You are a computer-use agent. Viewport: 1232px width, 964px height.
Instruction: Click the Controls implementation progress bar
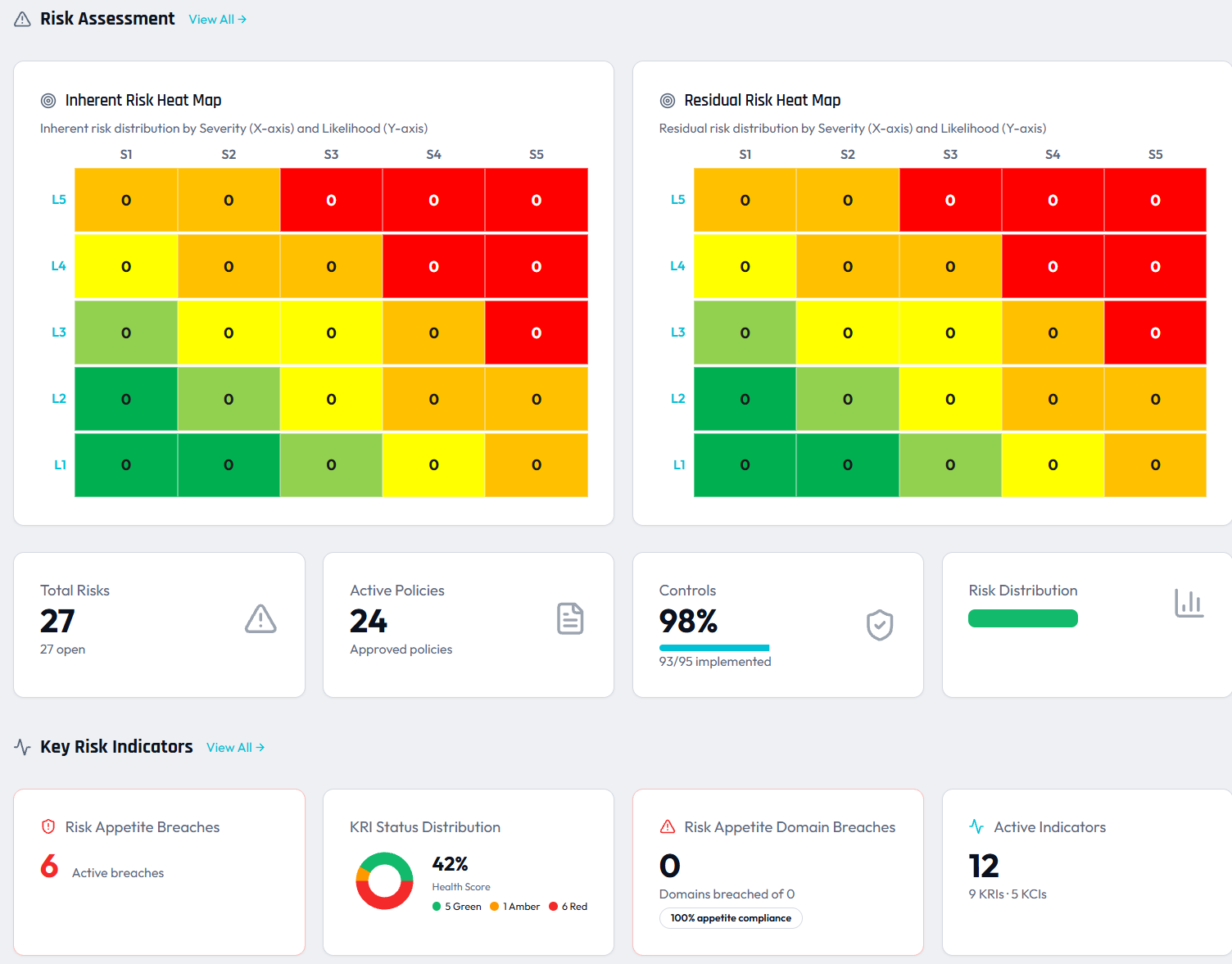click(714, 648)
